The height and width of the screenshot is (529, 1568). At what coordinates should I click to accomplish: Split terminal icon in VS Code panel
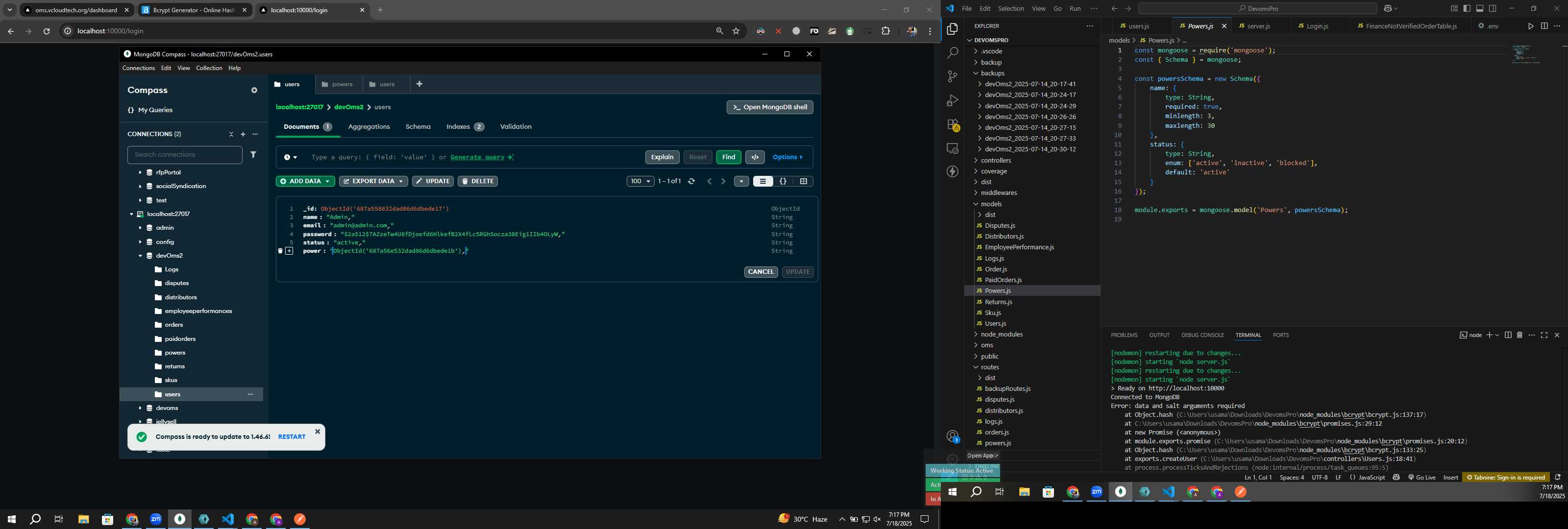click(x=1508, y=336)
